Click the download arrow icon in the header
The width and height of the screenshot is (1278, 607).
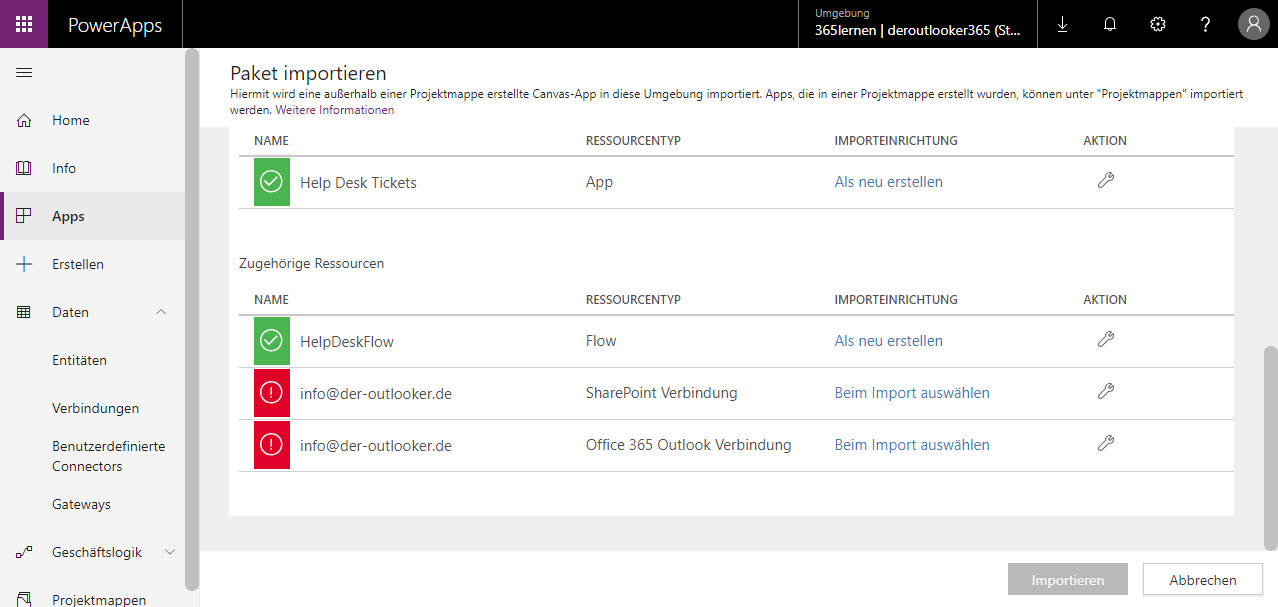point(1062,24)
